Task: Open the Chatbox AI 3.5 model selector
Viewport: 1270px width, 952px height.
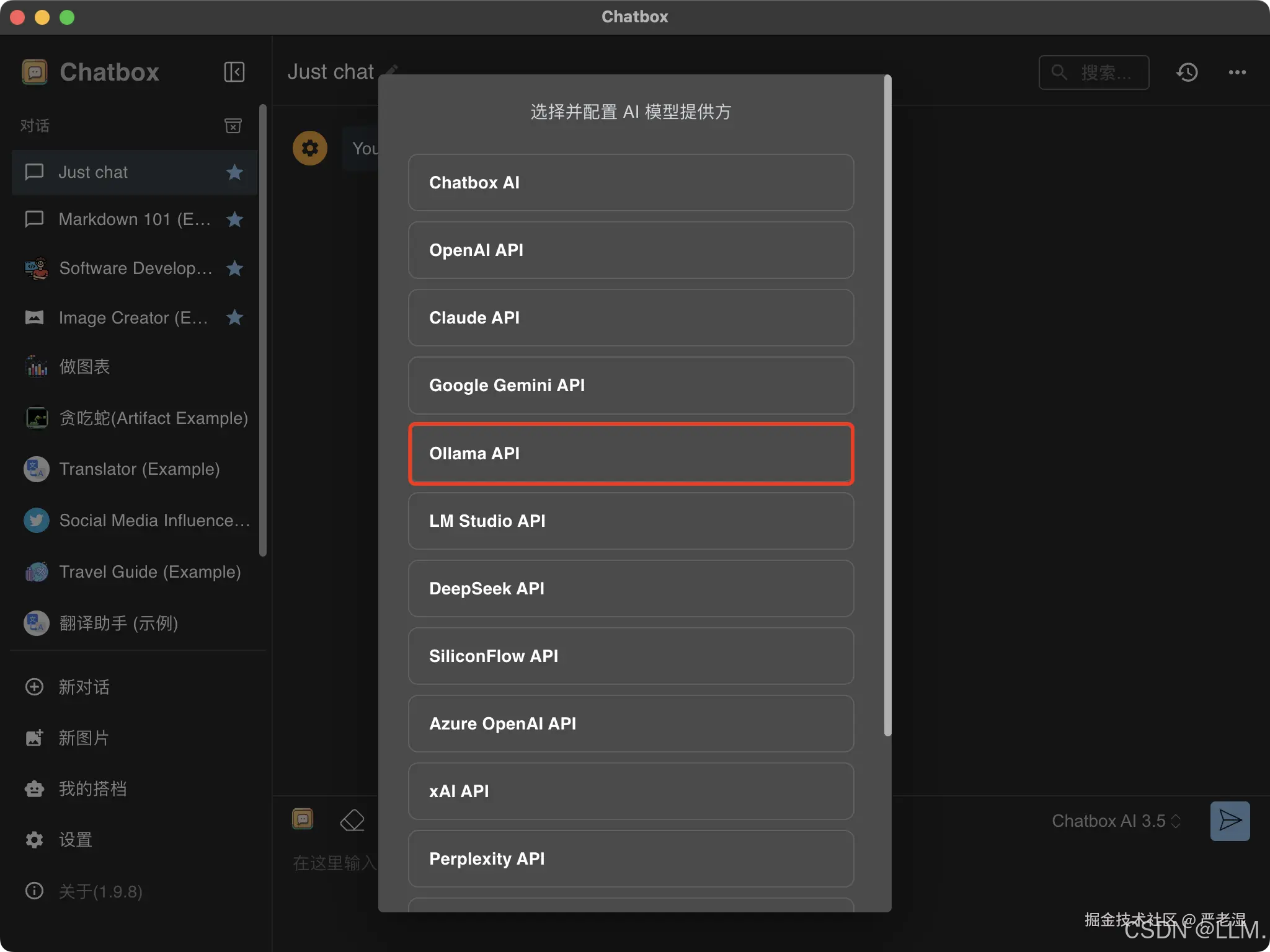Action: click(1116, 821)
